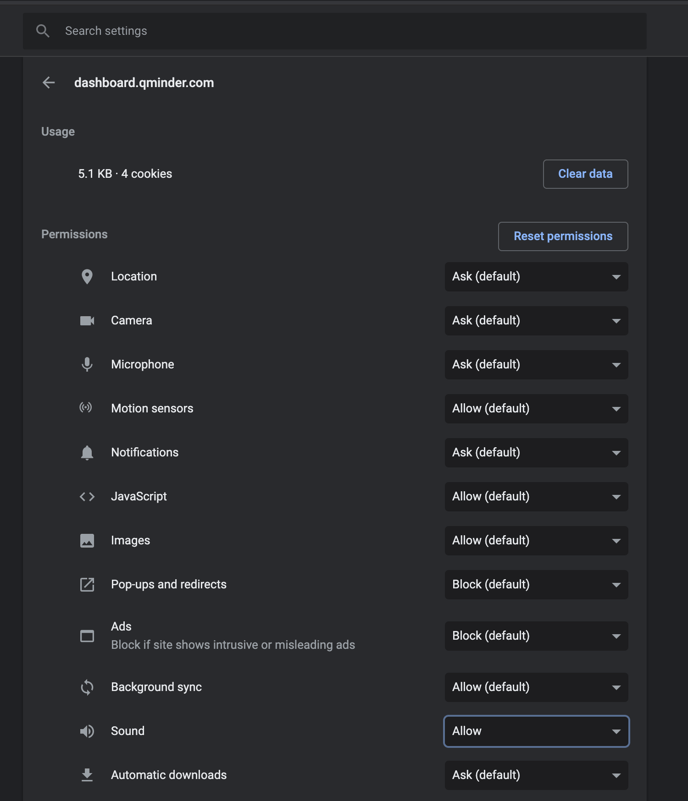Viewport: 688px width, 801px height.
Task: Click the Permissions section heading
Action: point(75,234)
